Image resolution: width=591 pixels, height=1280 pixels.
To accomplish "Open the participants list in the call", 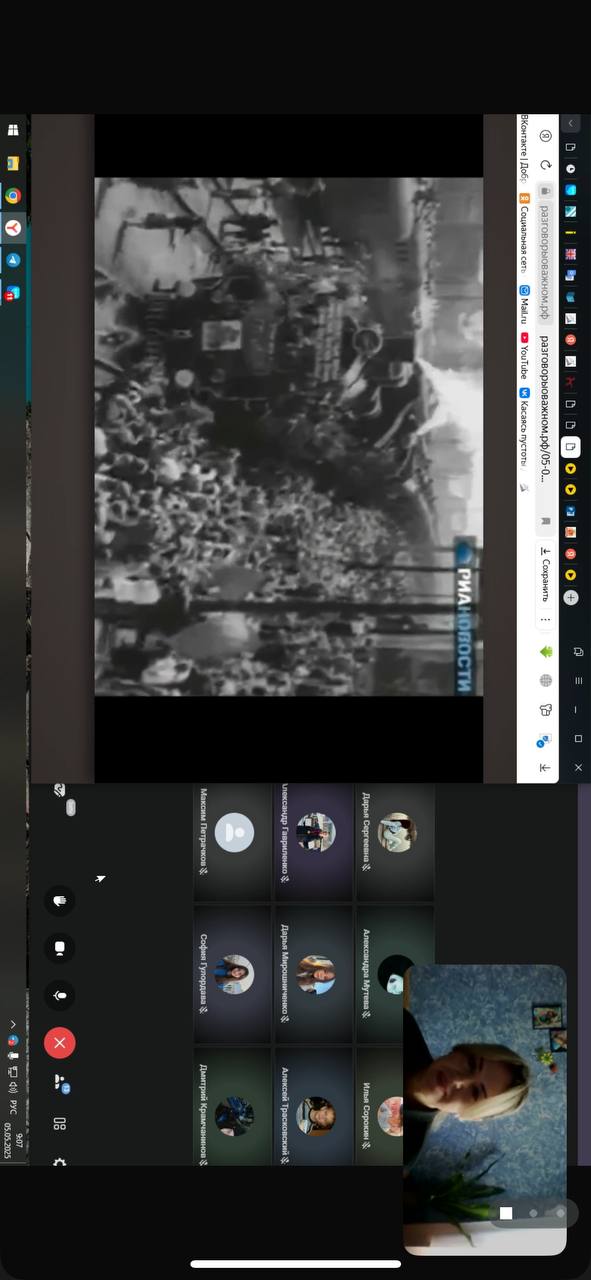I will pos(60,1083).
